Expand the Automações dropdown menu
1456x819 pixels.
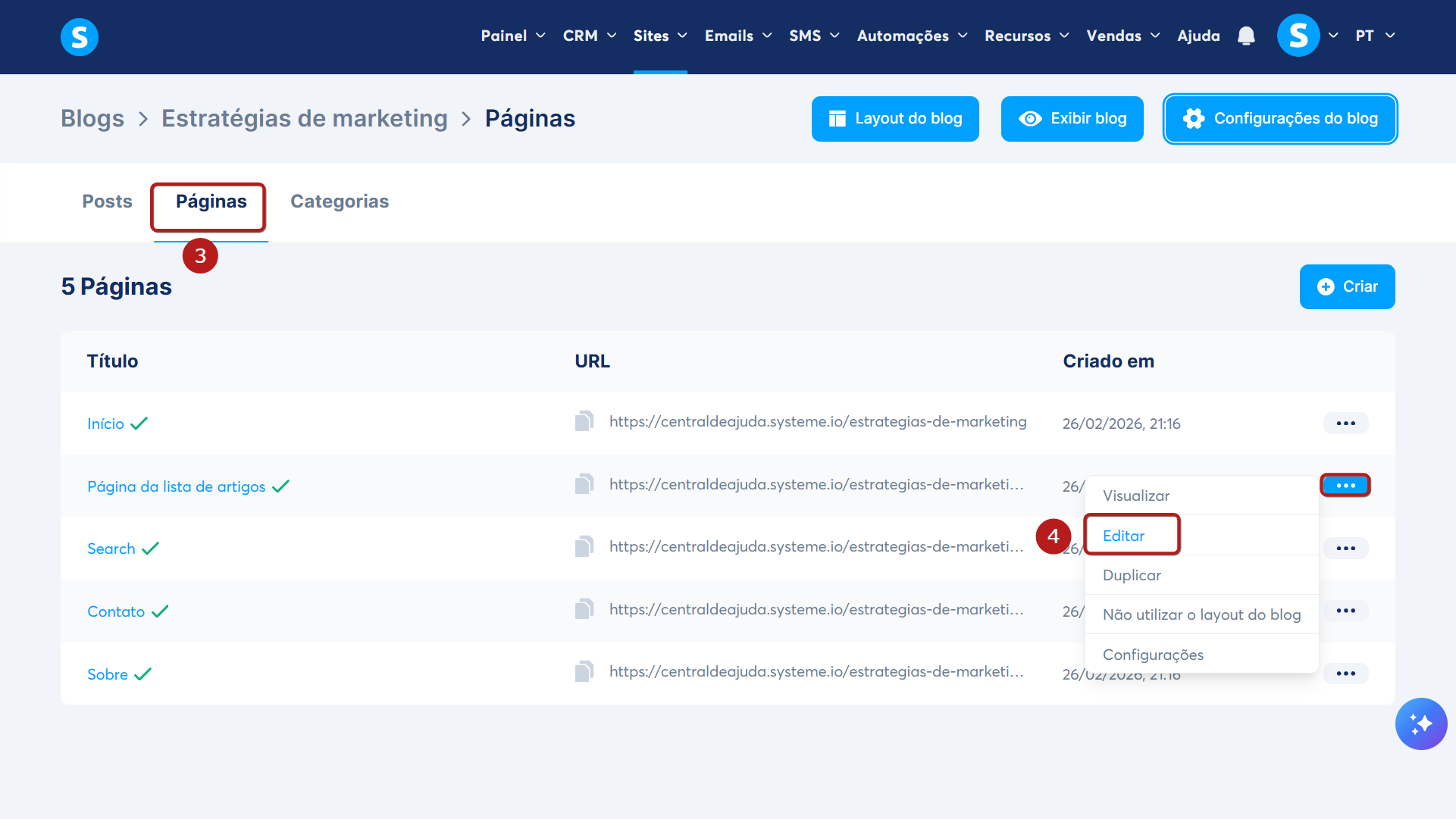click(912, 36)
